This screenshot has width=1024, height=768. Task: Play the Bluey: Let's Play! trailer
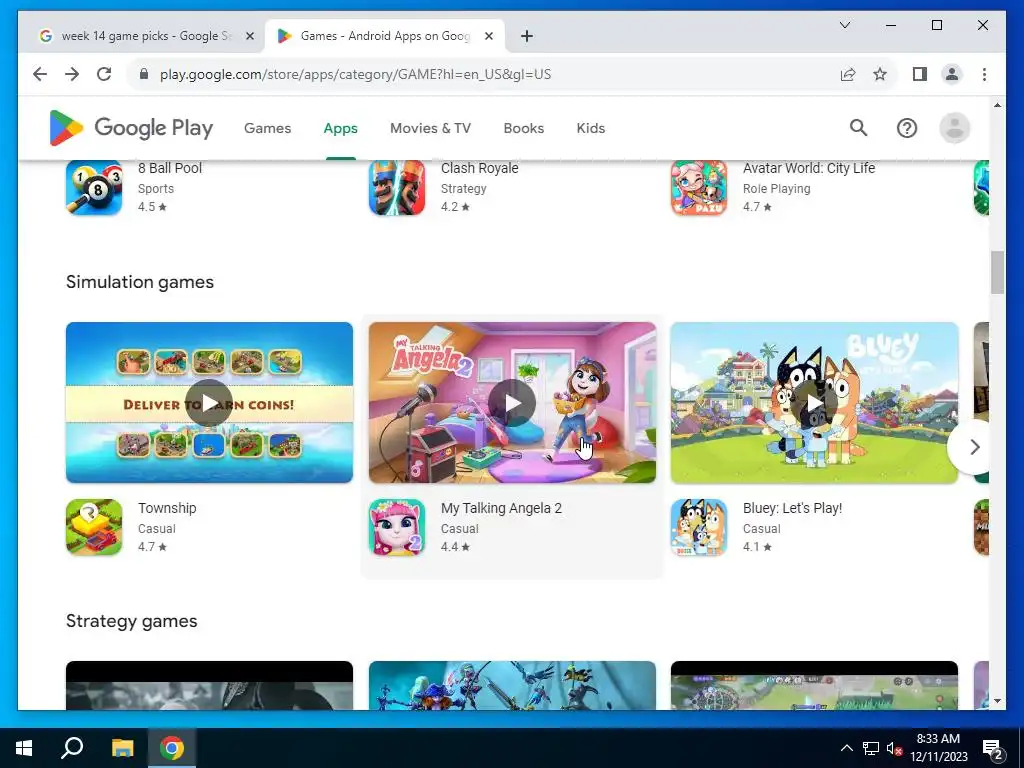[x=814, y=403]
